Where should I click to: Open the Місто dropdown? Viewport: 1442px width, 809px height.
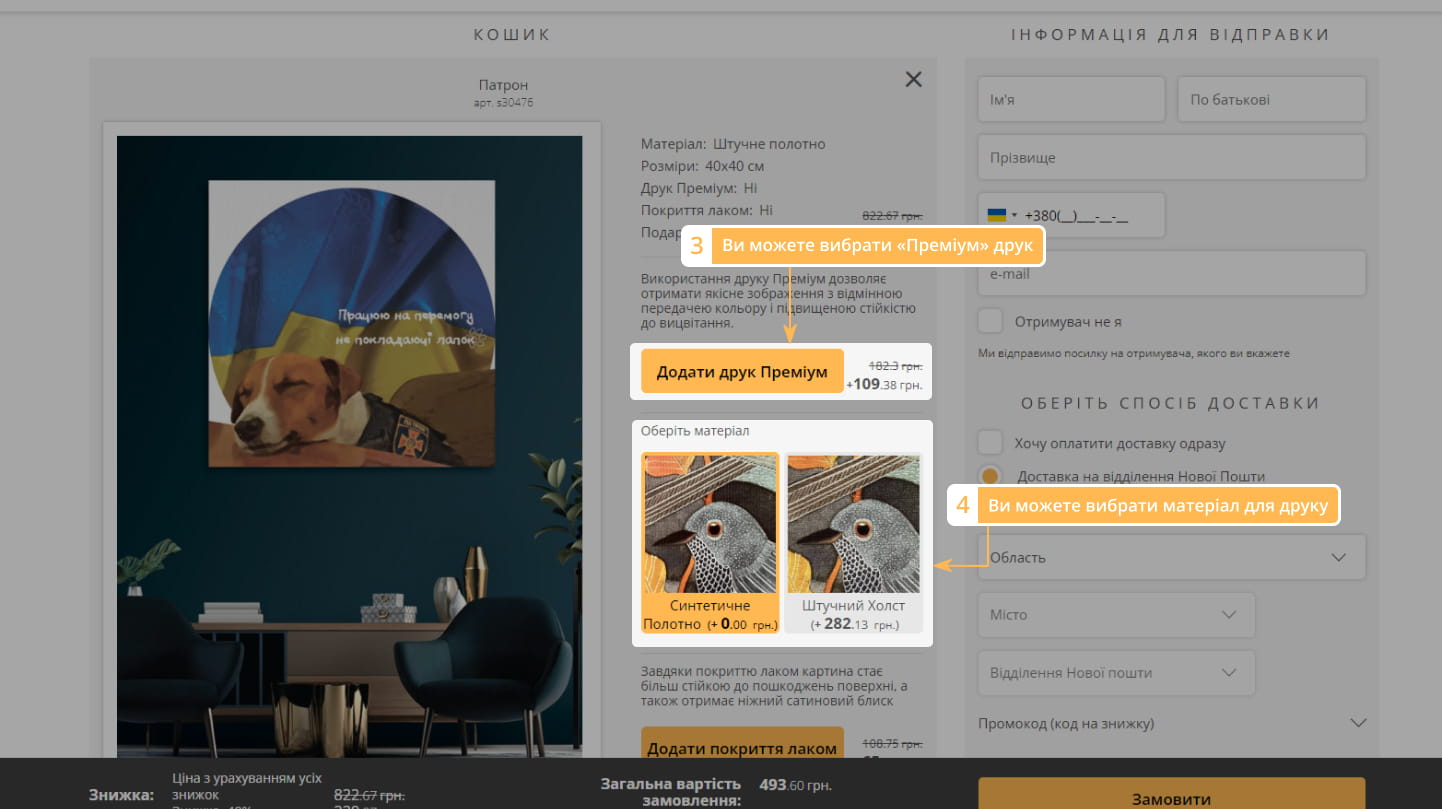[1116, 615]
